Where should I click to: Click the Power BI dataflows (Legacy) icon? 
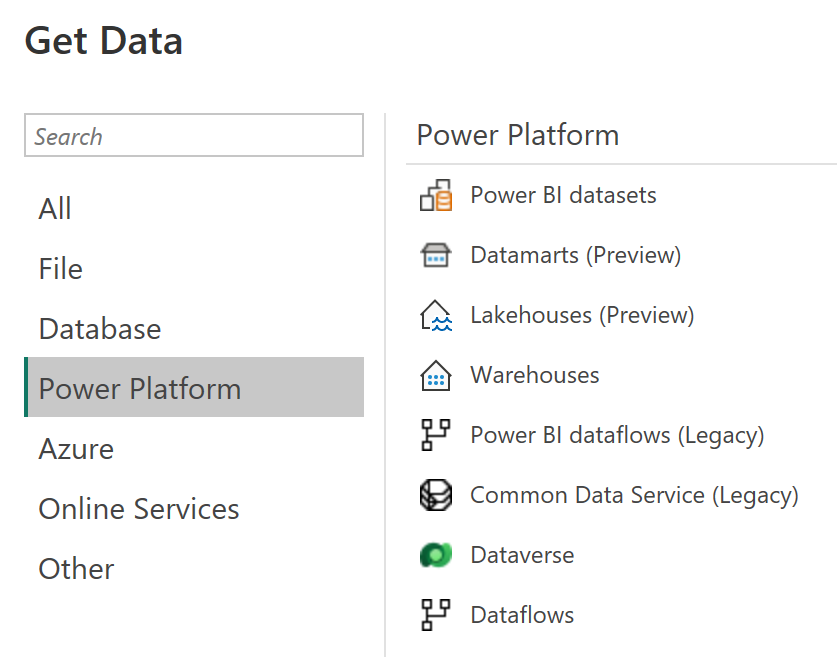(436, 435)
